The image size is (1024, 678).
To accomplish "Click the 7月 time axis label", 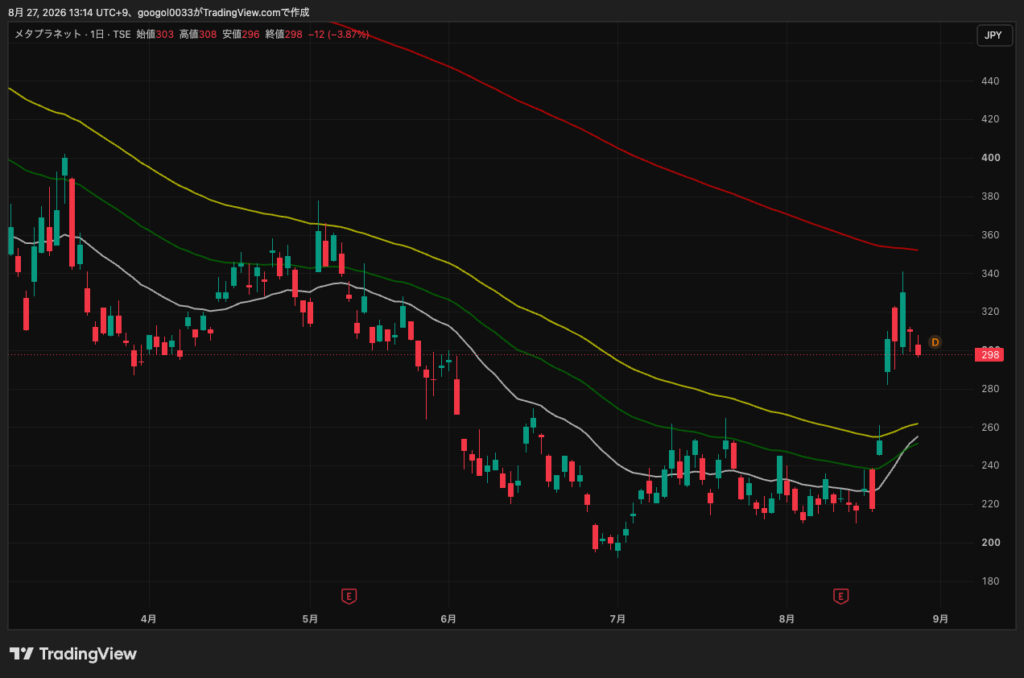I will point(617,619).
